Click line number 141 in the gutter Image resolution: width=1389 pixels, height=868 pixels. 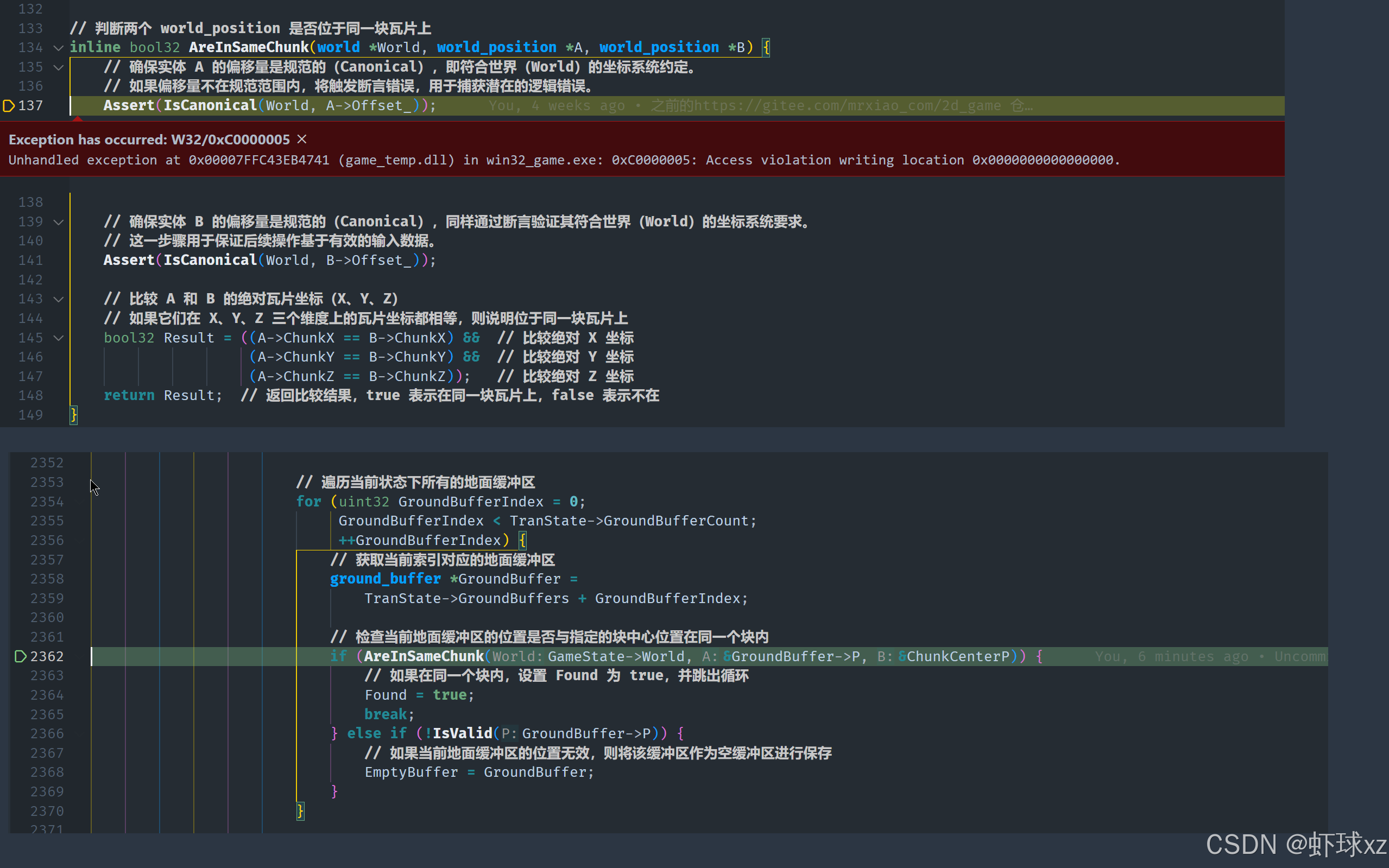(30, 260)
